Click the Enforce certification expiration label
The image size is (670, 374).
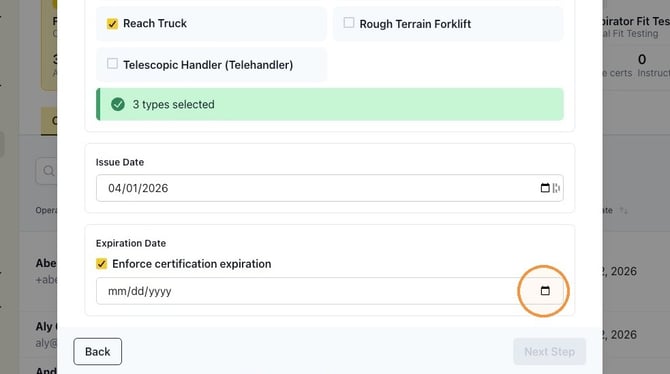click(x=191, y=264)
